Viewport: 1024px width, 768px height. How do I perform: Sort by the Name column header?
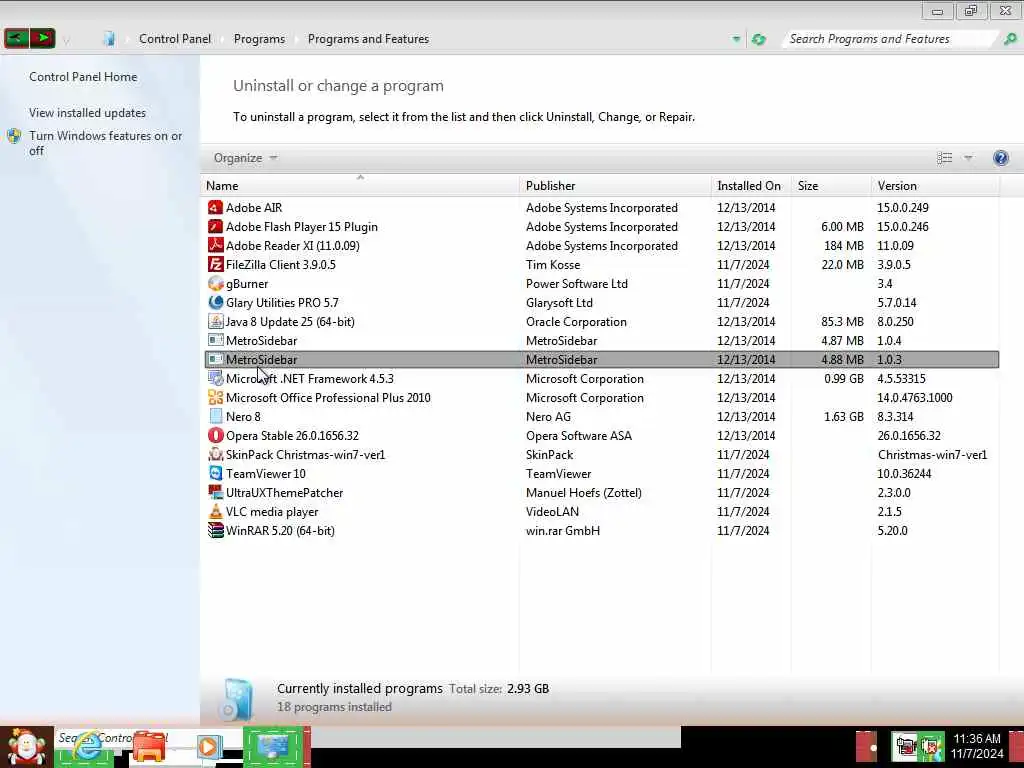[360, 185]
